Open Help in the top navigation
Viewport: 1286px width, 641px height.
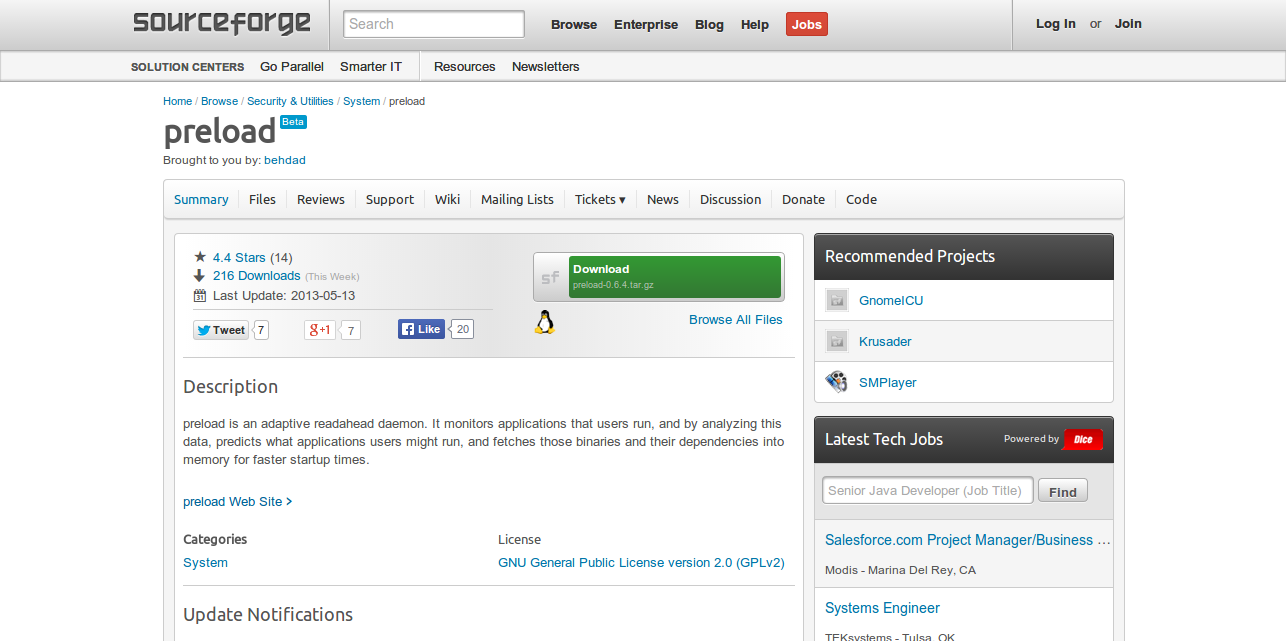coord(755,24)
